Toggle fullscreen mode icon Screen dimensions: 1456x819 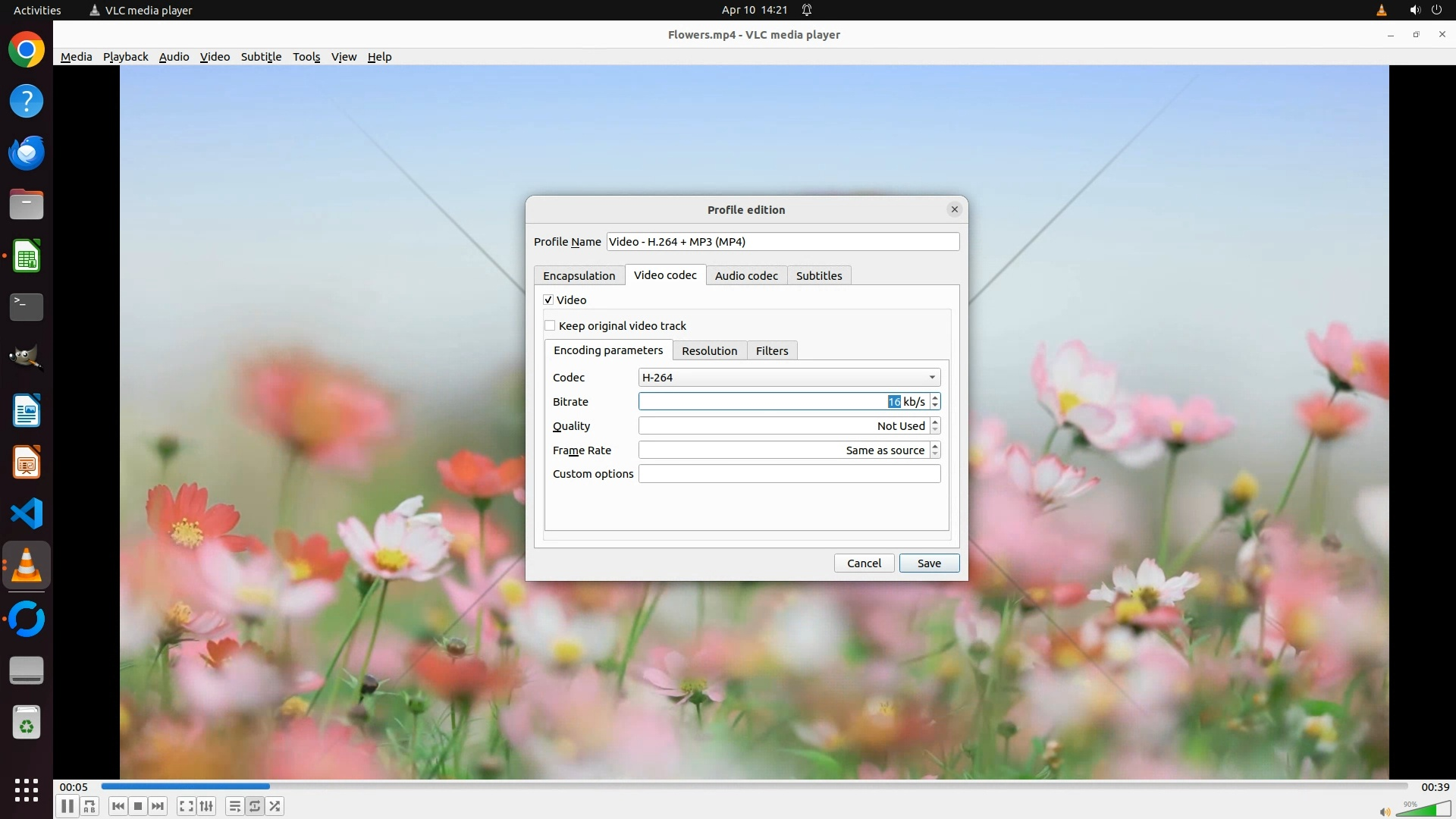click(x=186, y=806)
